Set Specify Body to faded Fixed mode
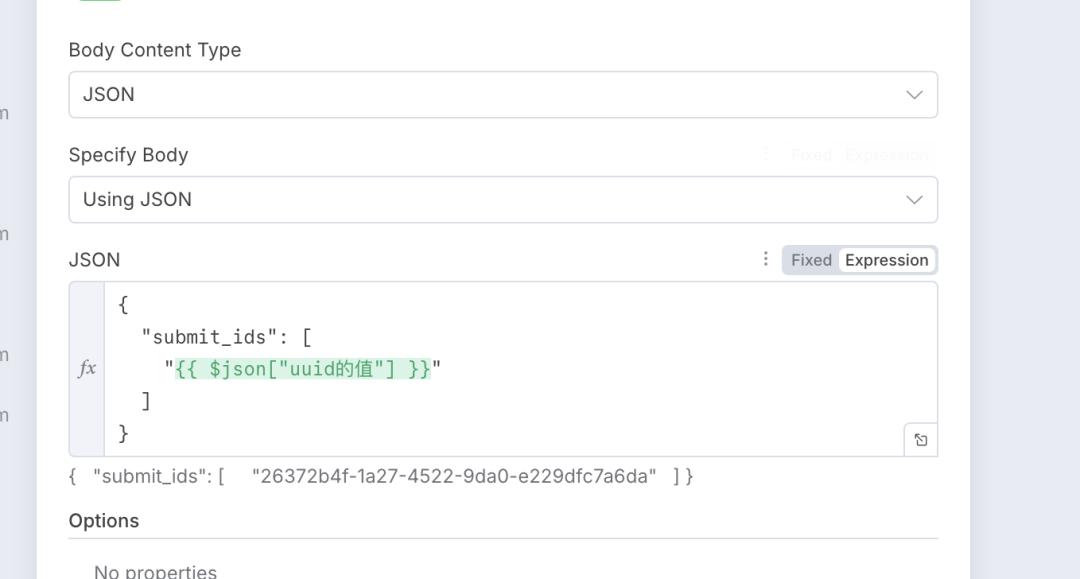 click(811, 155)
